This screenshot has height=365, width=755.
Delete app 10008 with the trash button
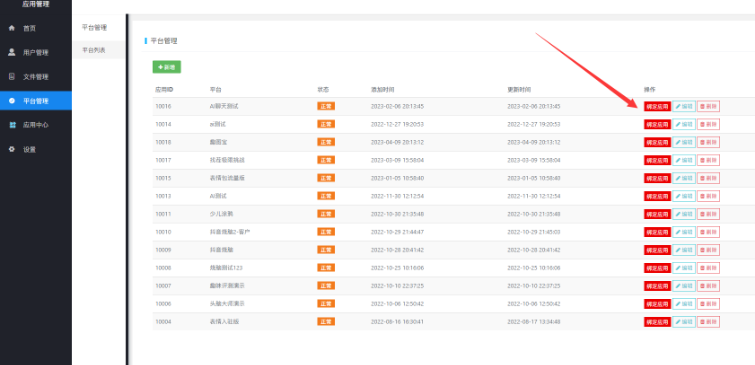point(708,268)
